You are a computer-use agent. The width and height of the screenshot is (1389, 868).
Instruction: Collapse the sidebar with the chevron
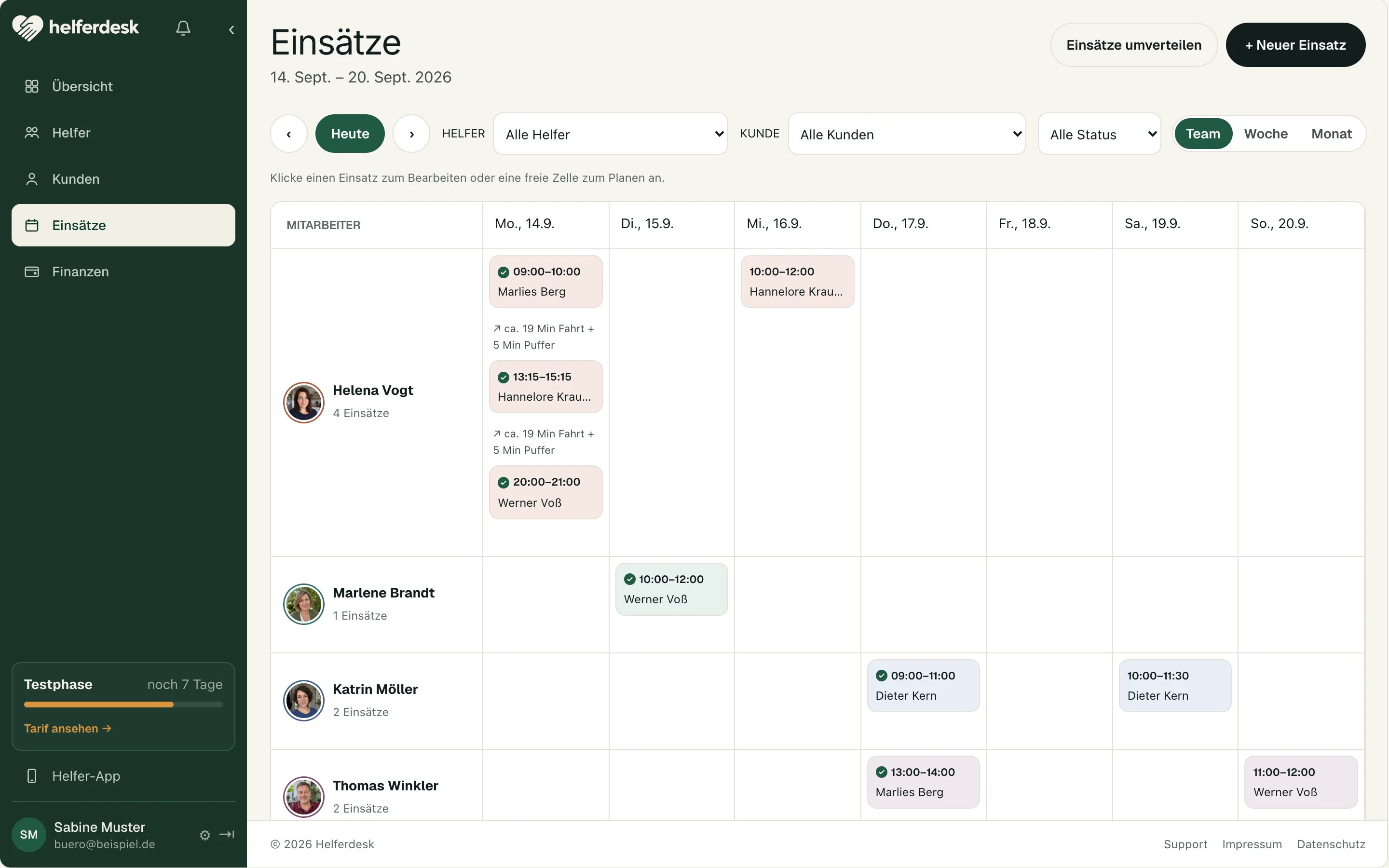click(231, 29)
